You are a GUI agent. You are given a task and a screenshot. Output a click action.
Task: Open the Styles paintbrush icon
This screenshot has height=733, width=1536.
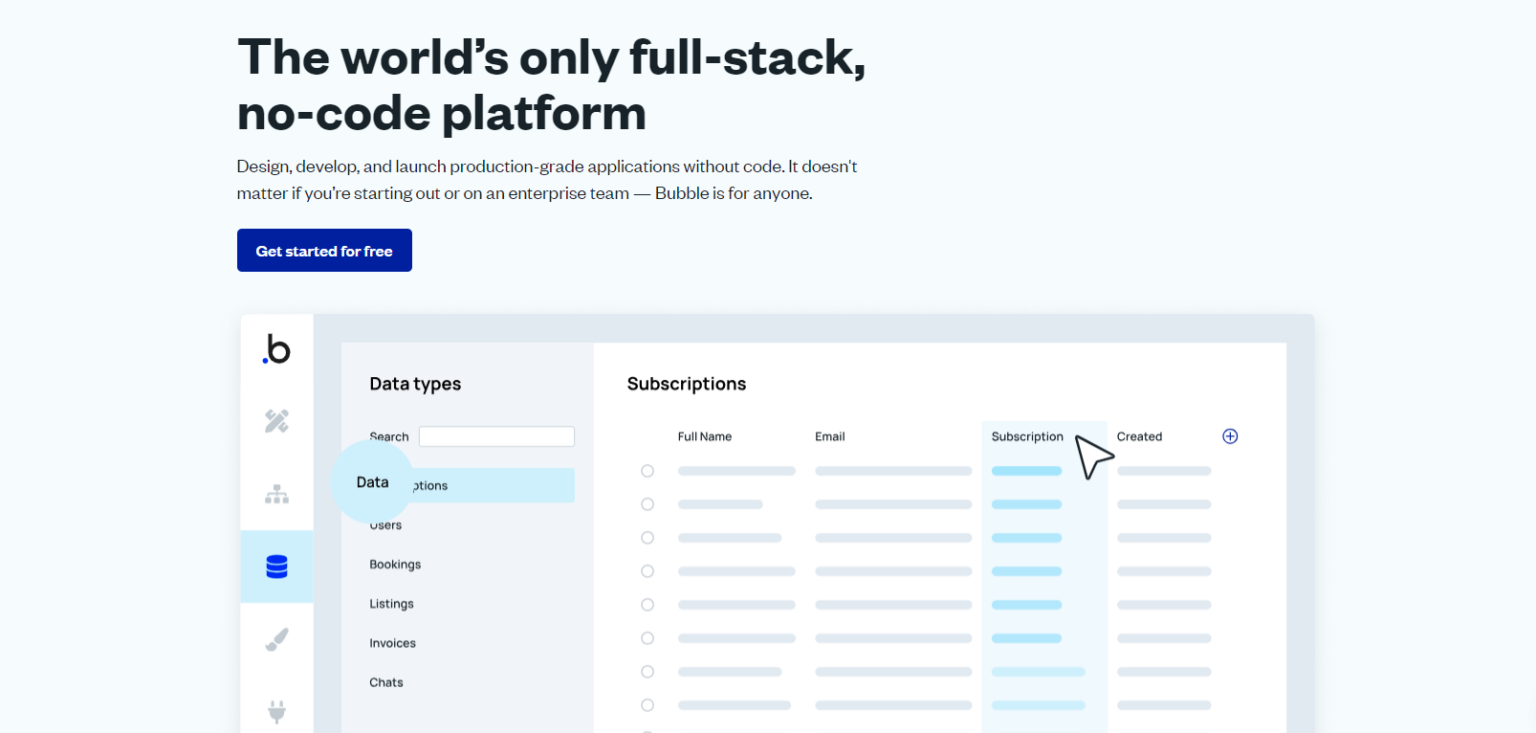[277, 639]
